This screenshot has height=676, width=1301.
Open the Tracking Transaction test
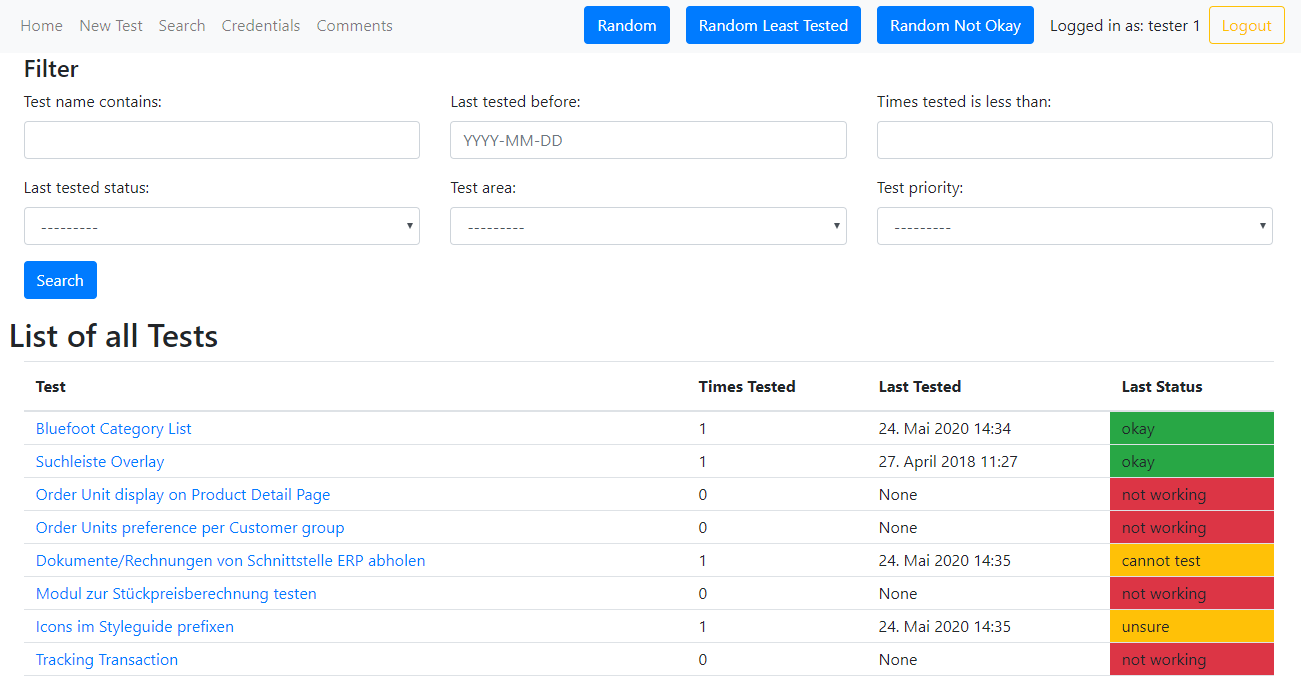(x=107, y=660)
